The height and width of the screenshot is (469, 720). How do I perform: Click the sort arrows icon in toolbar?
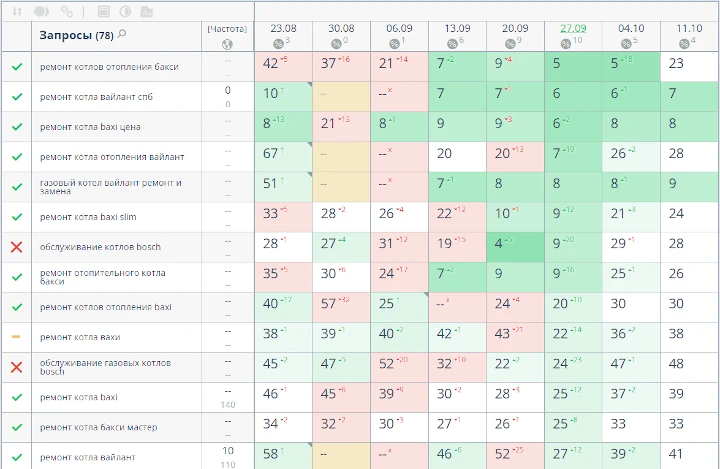[x=16, y=11]
